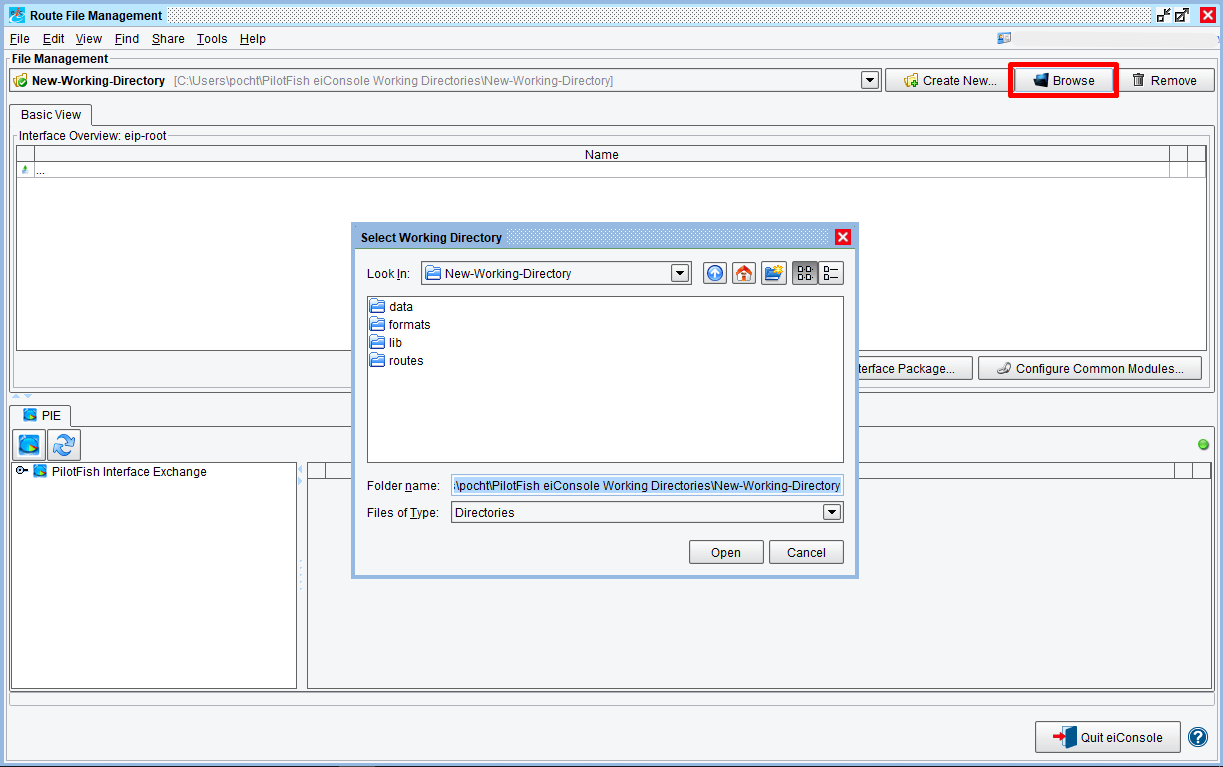Open the Edit menu
Viewport: 1223px width, 767px height.
pos(53,39)
